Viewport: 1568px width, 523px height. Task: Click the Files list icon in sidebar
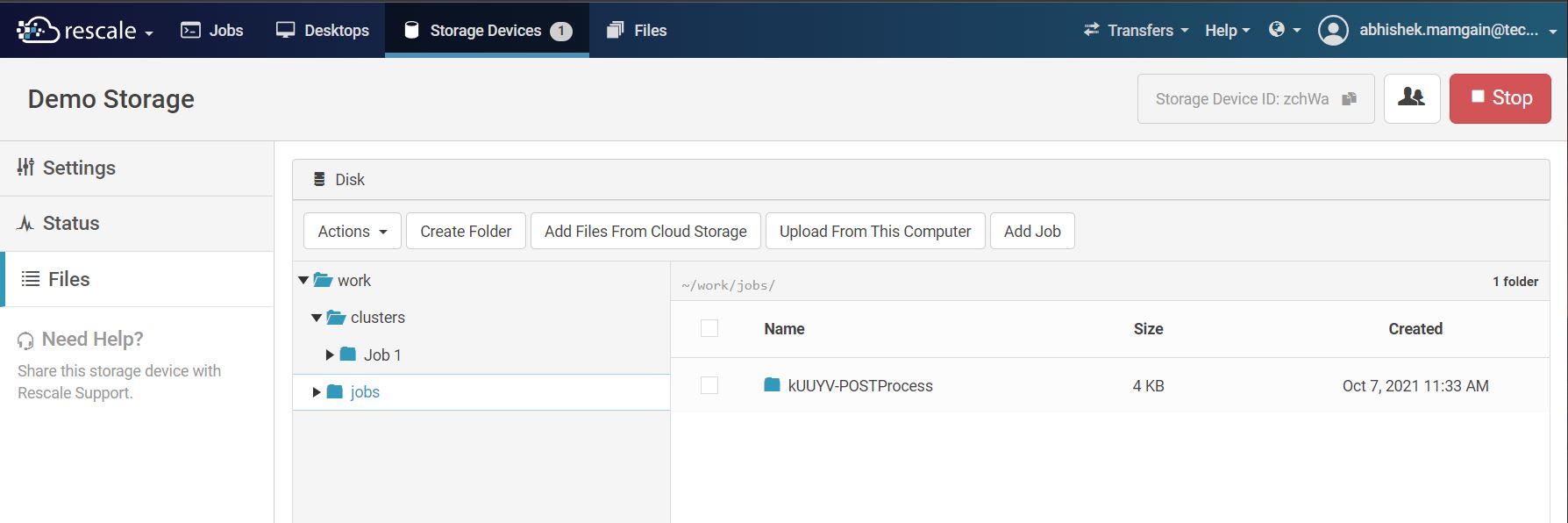31,279
